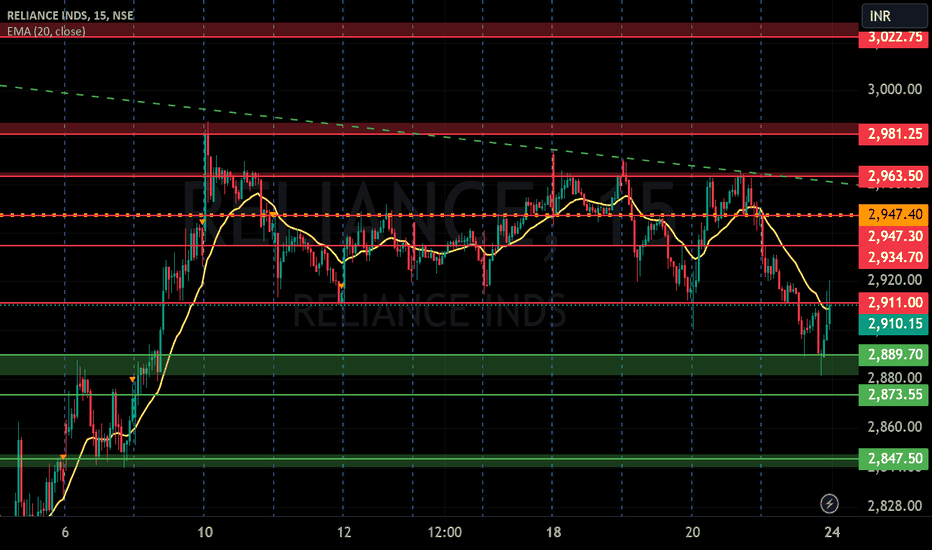Click date 20 on the time axis

click(692, 532)
